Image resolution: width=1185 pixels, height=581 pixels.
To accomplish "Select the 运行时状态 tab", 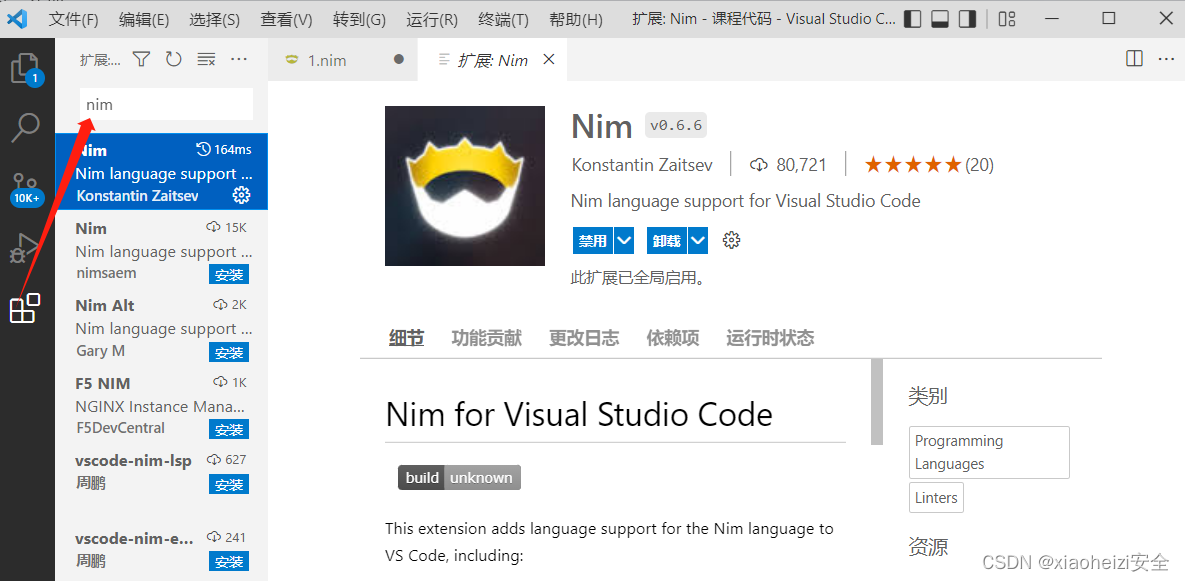I will coord(770,338).
